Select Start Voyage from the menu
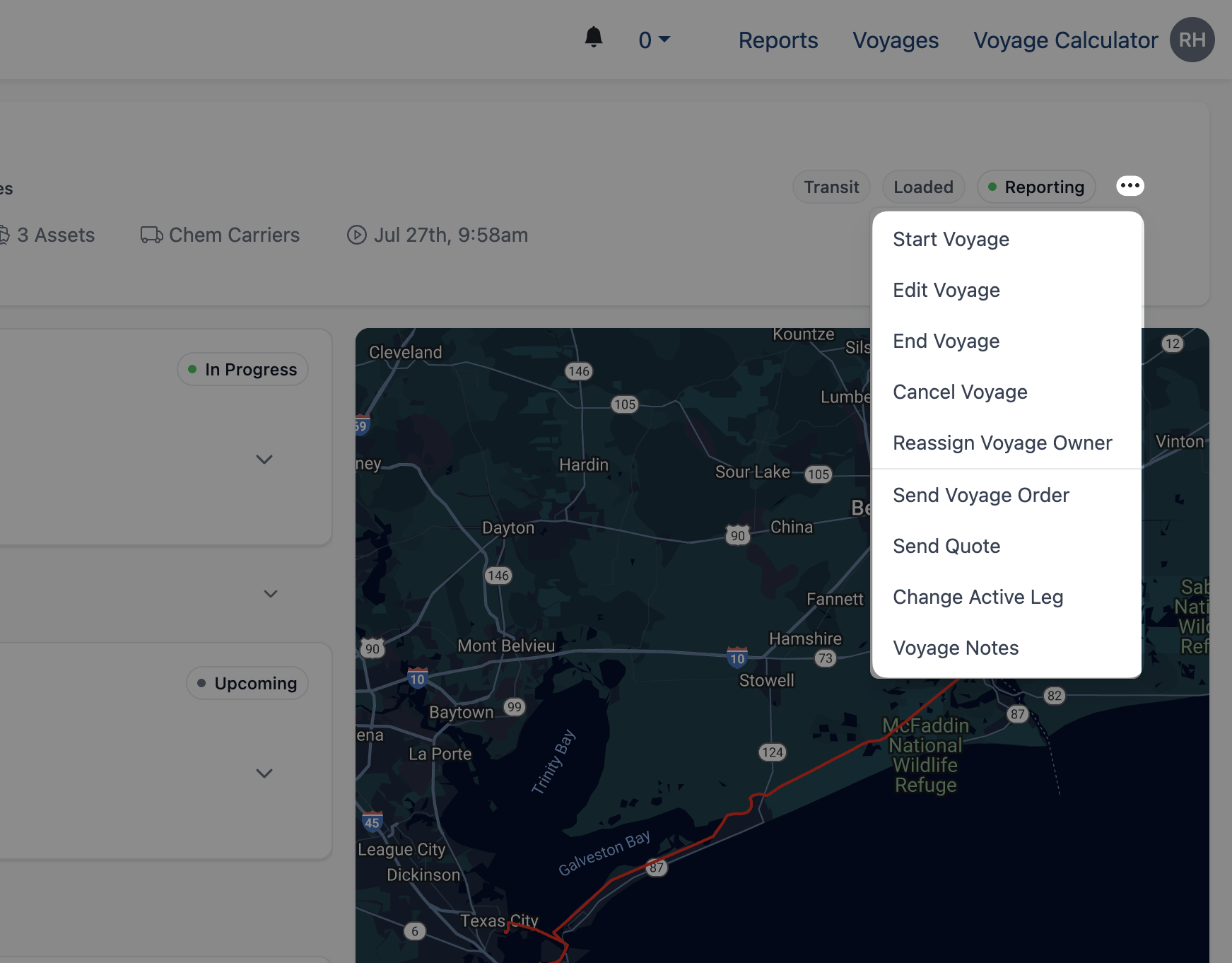The width and height of the screenshot is (1232, 963). coord(951,240)
